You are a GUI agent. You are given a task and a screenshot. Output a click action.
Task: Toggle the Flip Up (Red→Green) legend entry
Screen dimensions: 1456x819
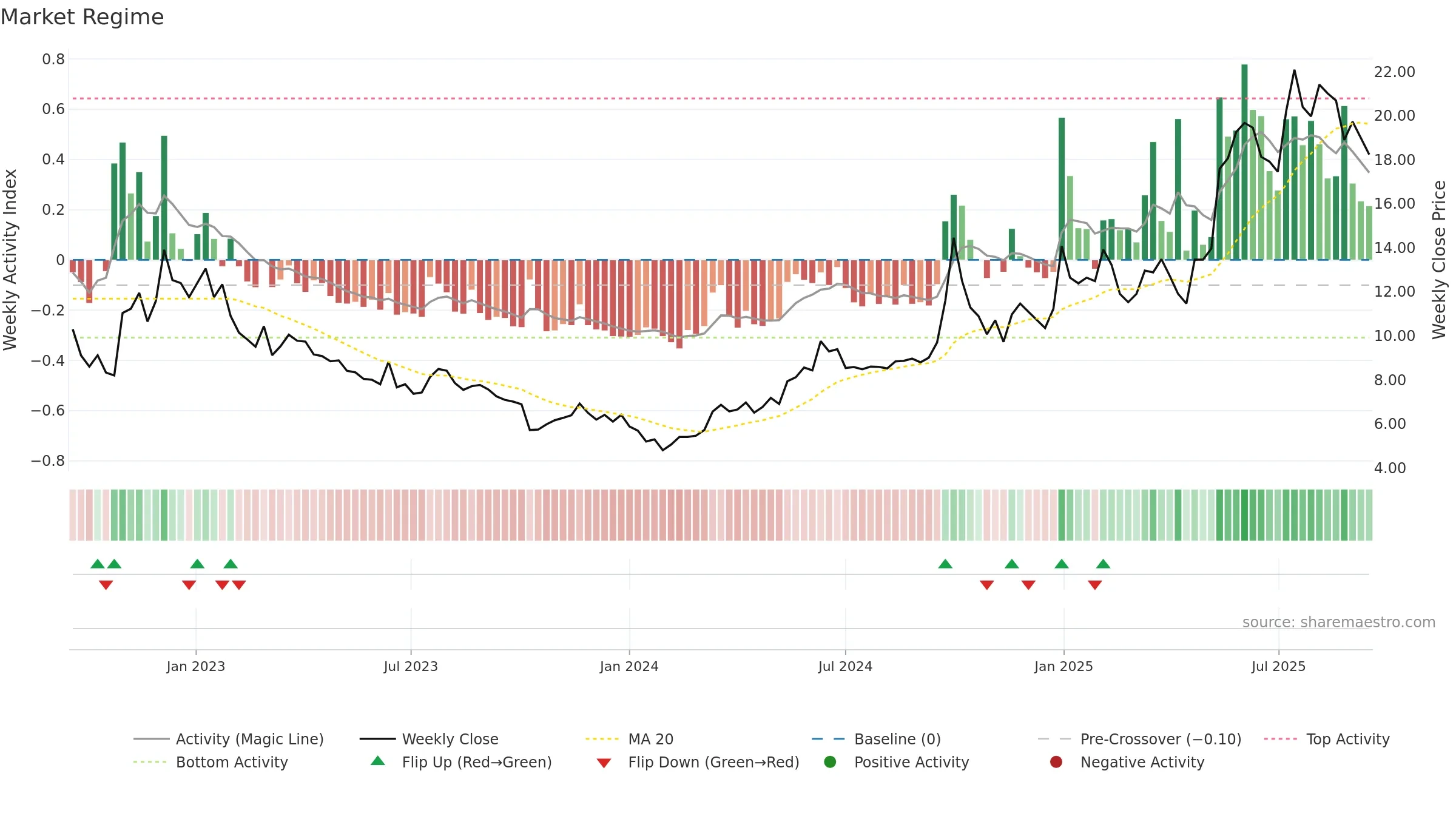[461, 762]
